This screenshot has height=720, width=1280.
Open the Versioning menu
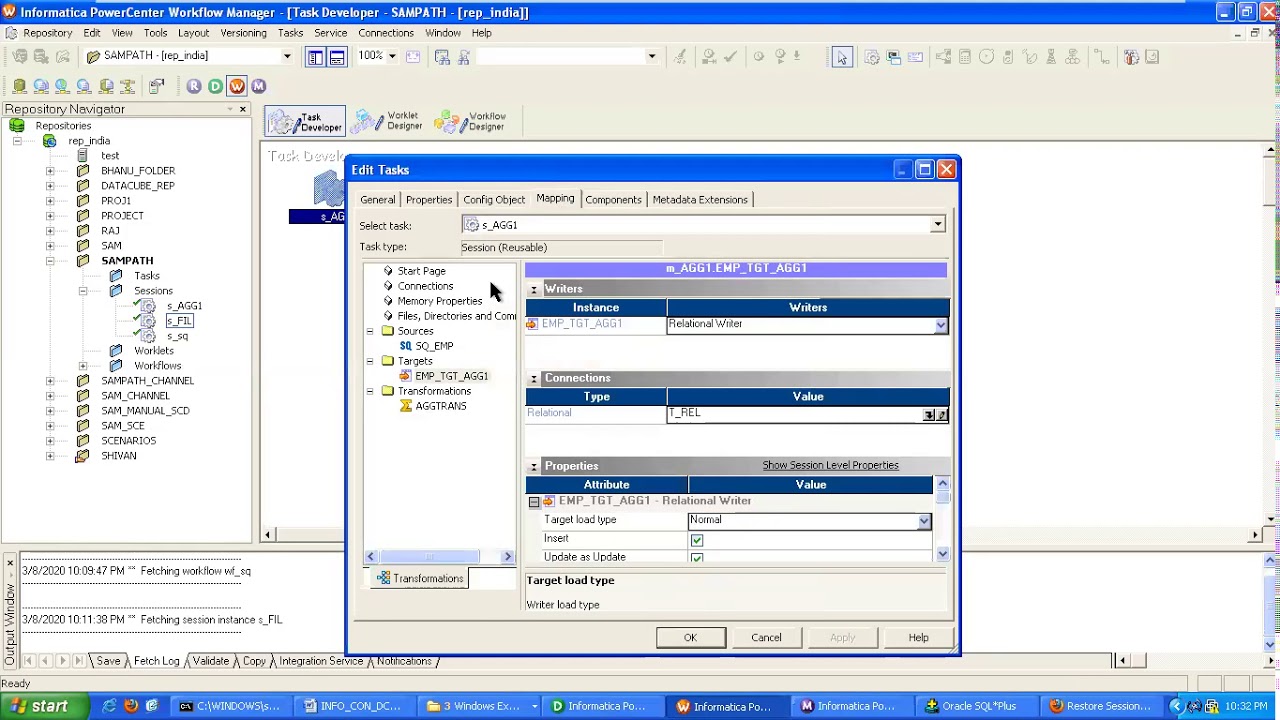243,33
